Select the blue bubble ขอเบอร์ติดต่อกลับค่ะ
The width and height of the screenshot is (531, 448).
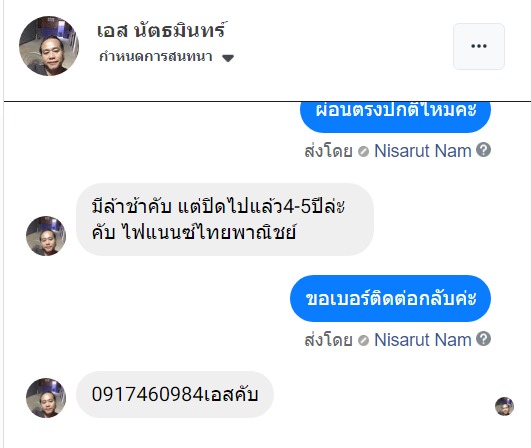coord(390,298)
